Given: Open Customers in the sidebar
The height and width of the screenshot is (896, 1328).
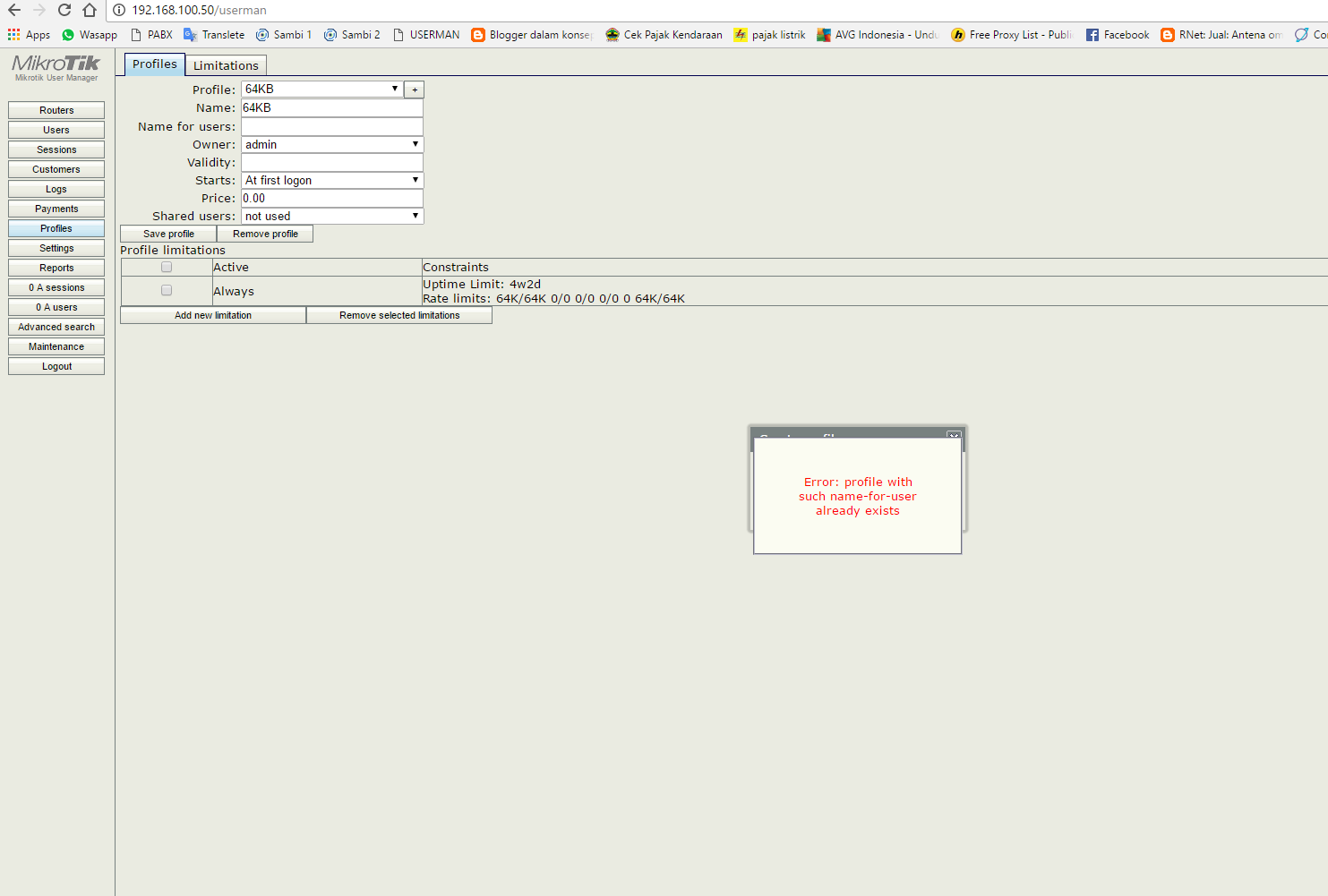Looking at the screenshot, I should pyautogui.click(x=56, y=169).
